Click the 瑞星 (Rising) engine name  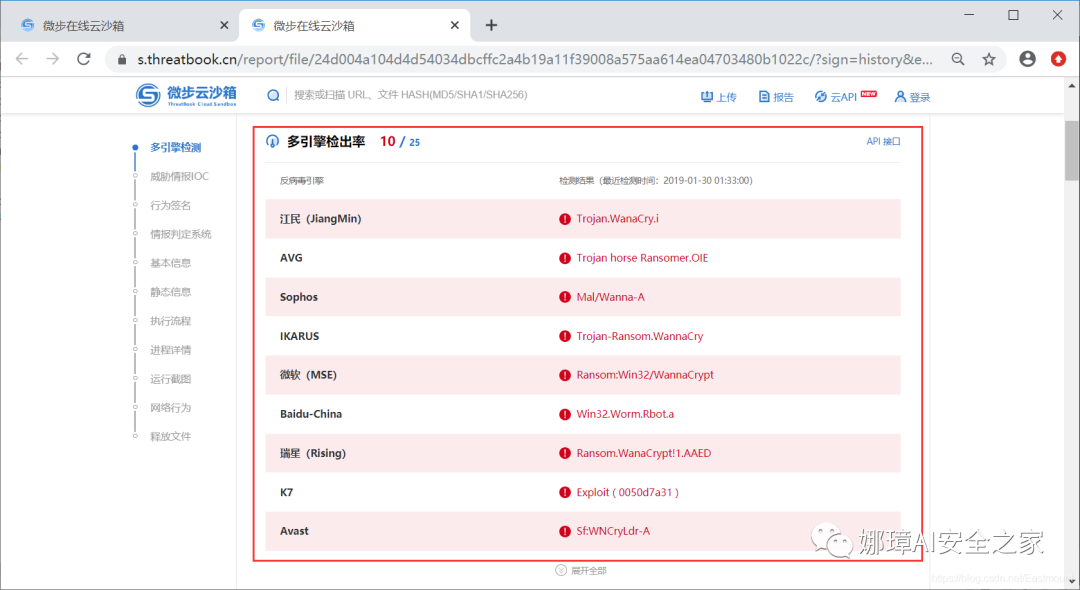[x=313, y=454]
